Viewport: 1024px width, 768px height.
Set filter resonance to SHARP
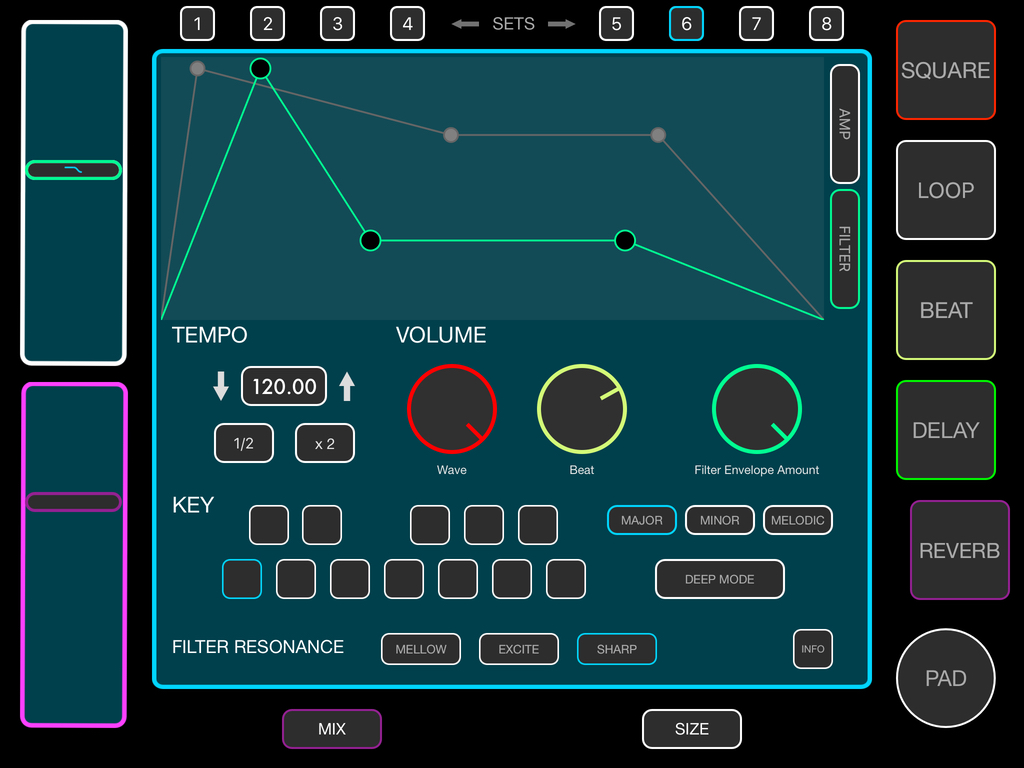[616, 649]
